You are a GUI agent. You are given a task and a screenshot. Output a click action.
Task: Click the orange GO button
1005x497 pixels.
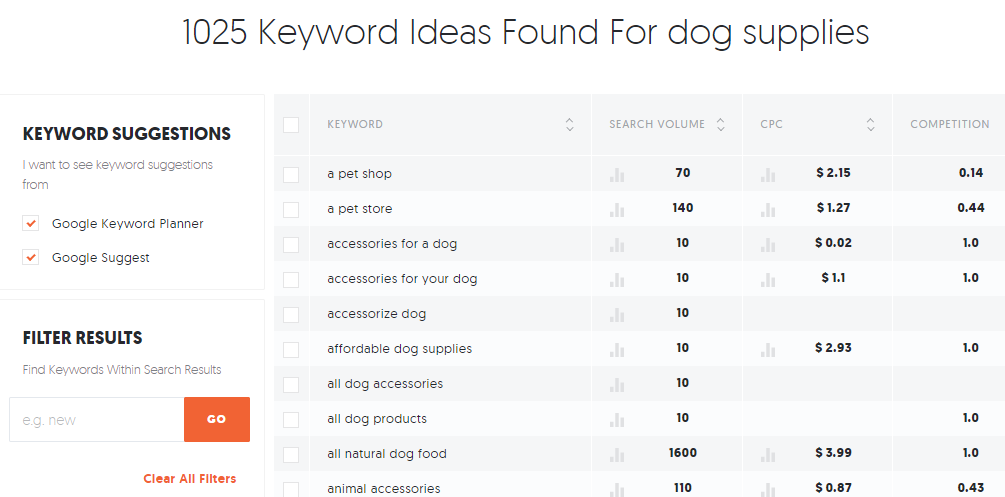(x=217, y=419)
